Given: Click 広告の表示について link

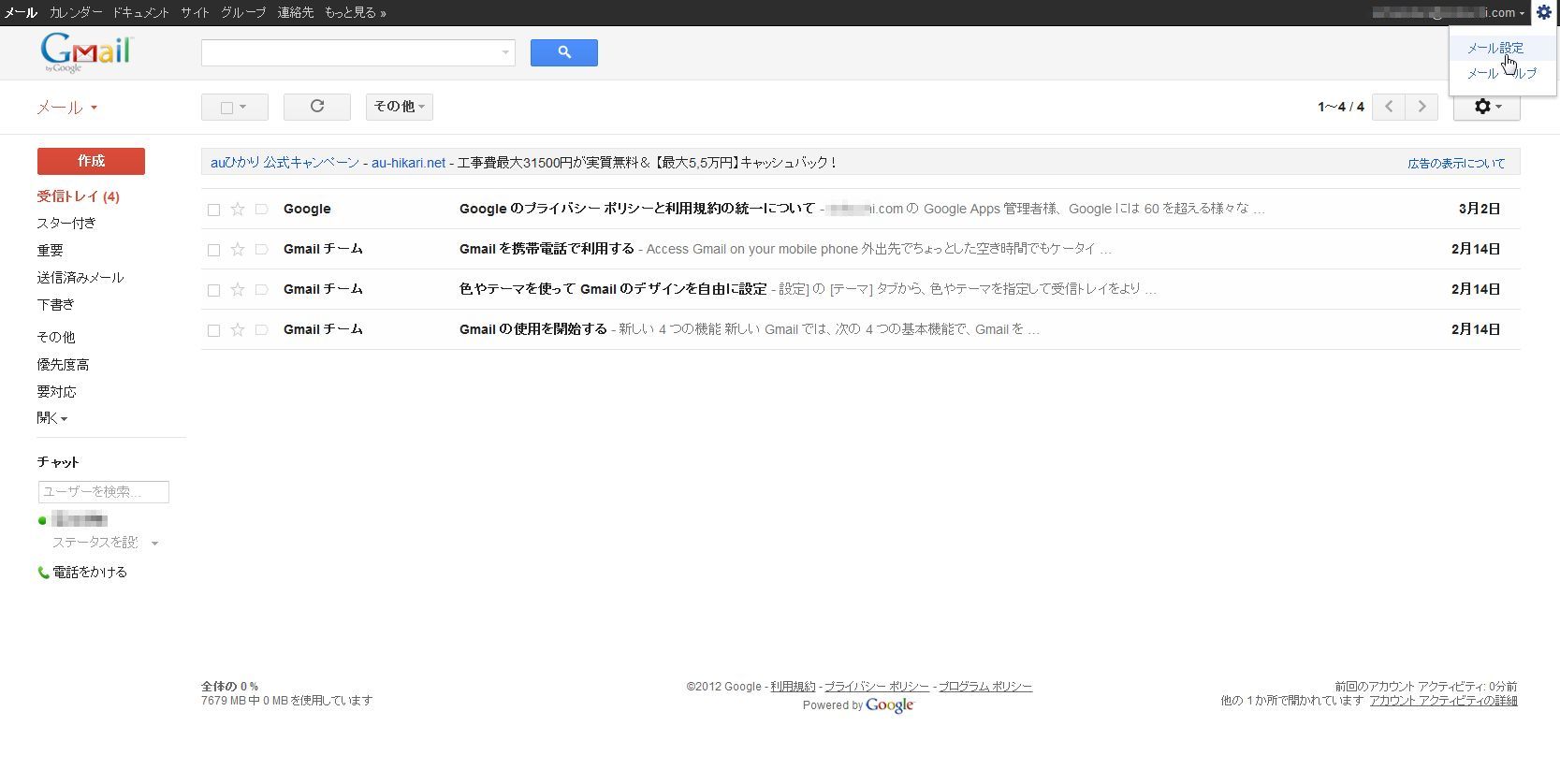Looking at the screenshot, I should [1456, 164].
